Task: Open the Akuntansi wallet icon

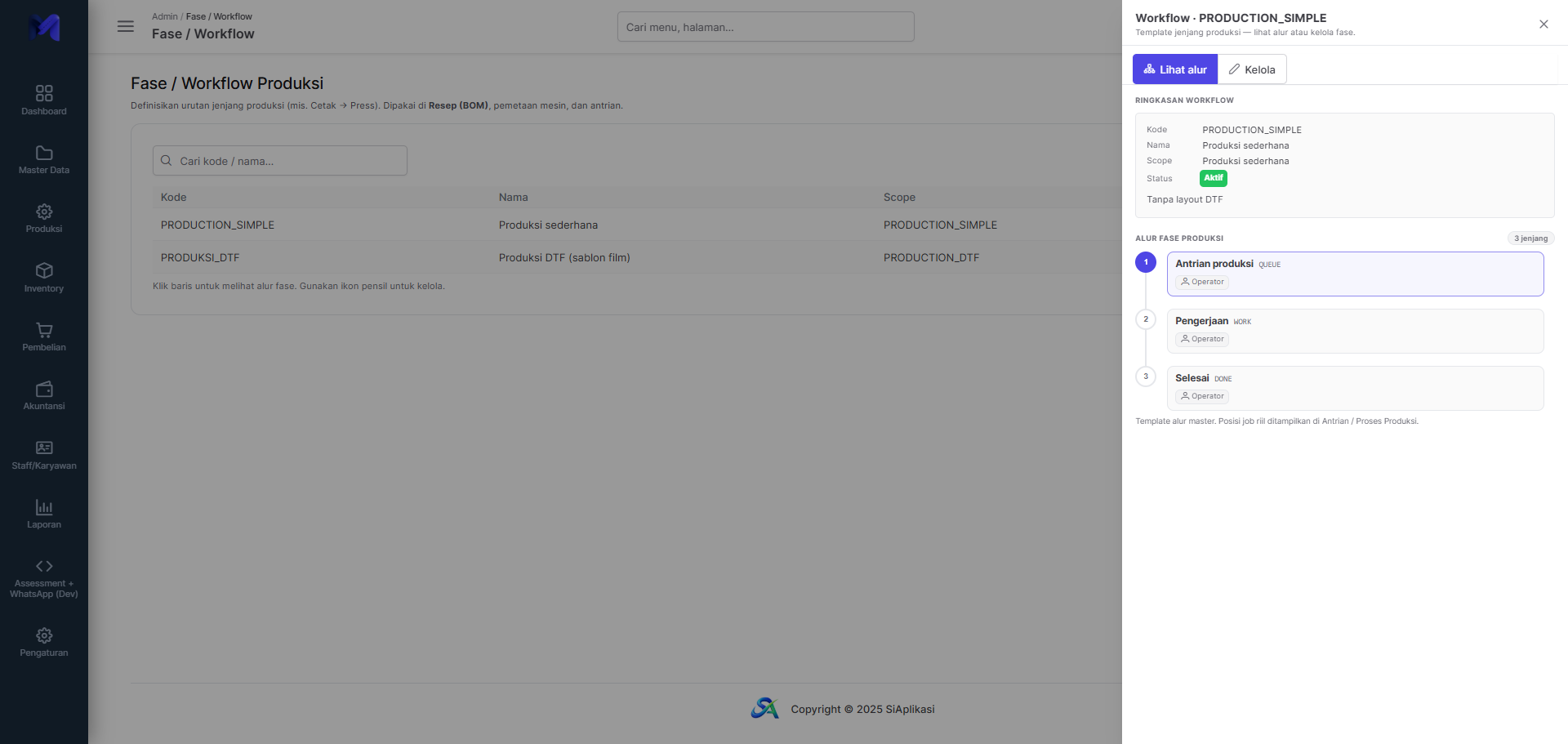Action: pos(44,389)
